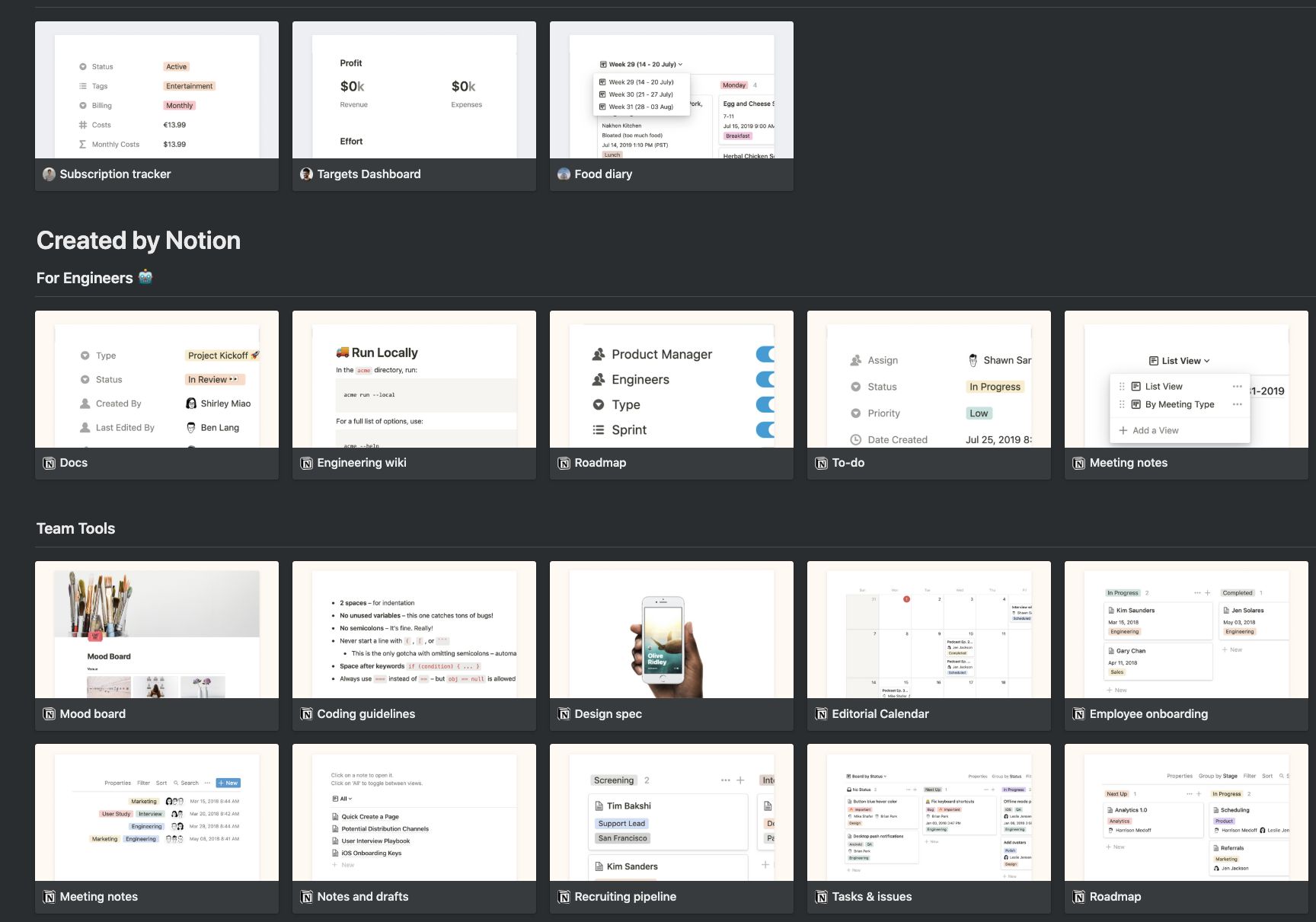Toggle the Engineers property switch
The image size is (1316, 922).
tap(765, 379)
